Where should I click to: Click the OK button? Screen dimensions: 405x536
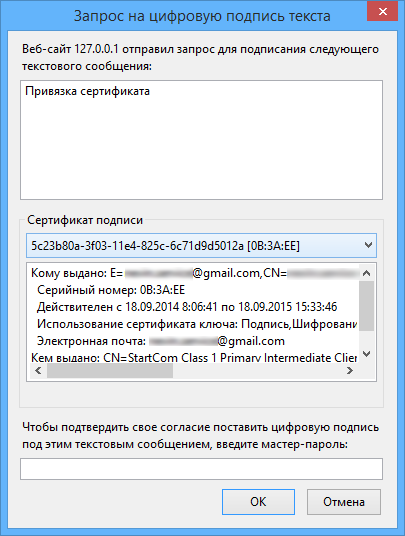tap(258, 501)
